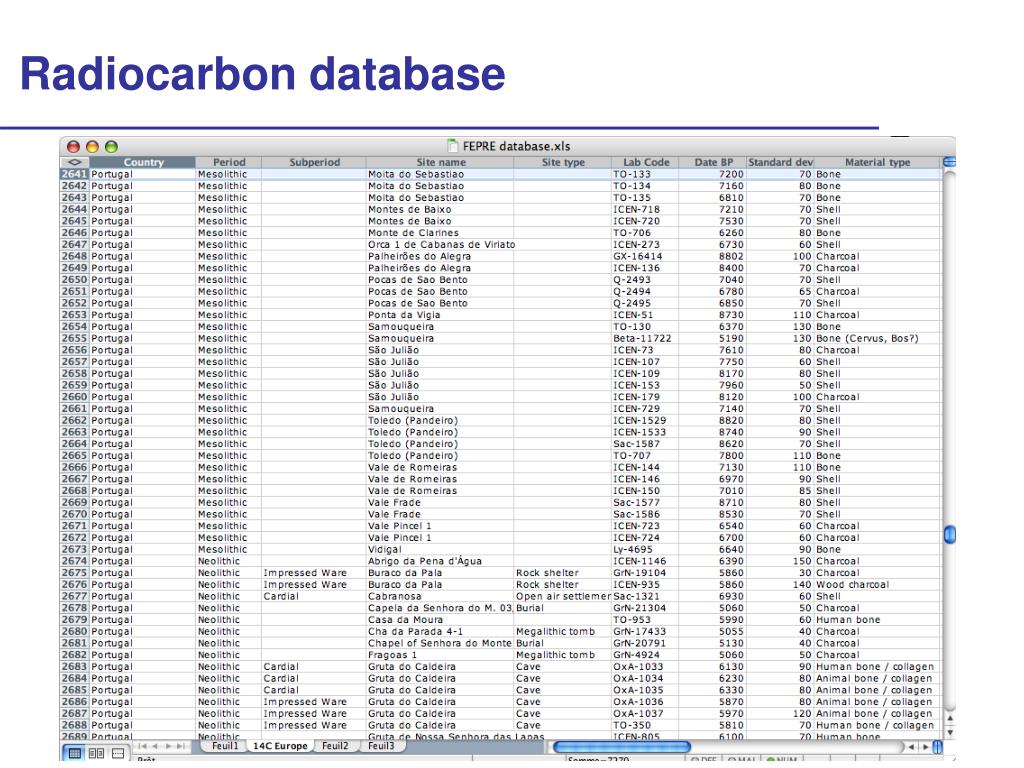The image size is (1024, 768).
Task: Click the 'GrN-19104' lab code cell
Action: point(645,573)
